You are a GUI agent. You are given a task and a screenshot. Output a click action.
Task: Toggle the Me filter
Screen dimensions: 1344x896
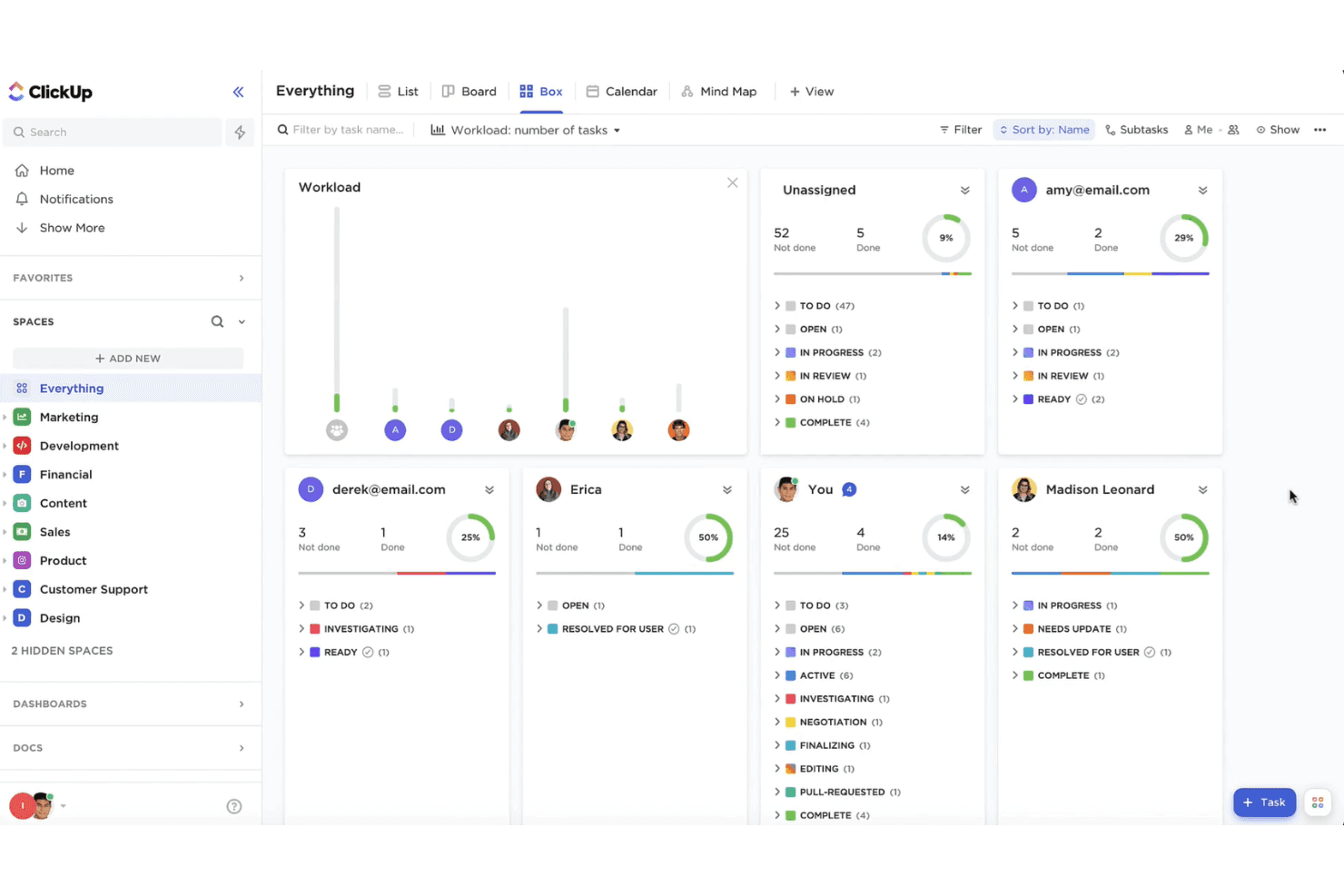tap(1199, 130)
